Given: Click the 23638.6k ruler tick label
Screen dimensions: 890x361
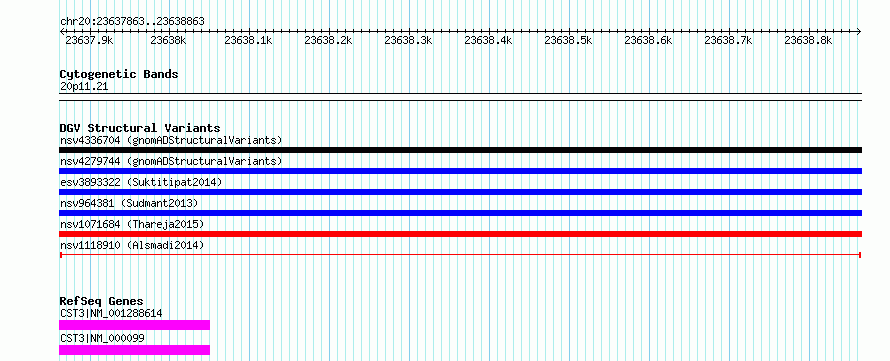Looking at the screenshot, I should (x=648, y=40).
